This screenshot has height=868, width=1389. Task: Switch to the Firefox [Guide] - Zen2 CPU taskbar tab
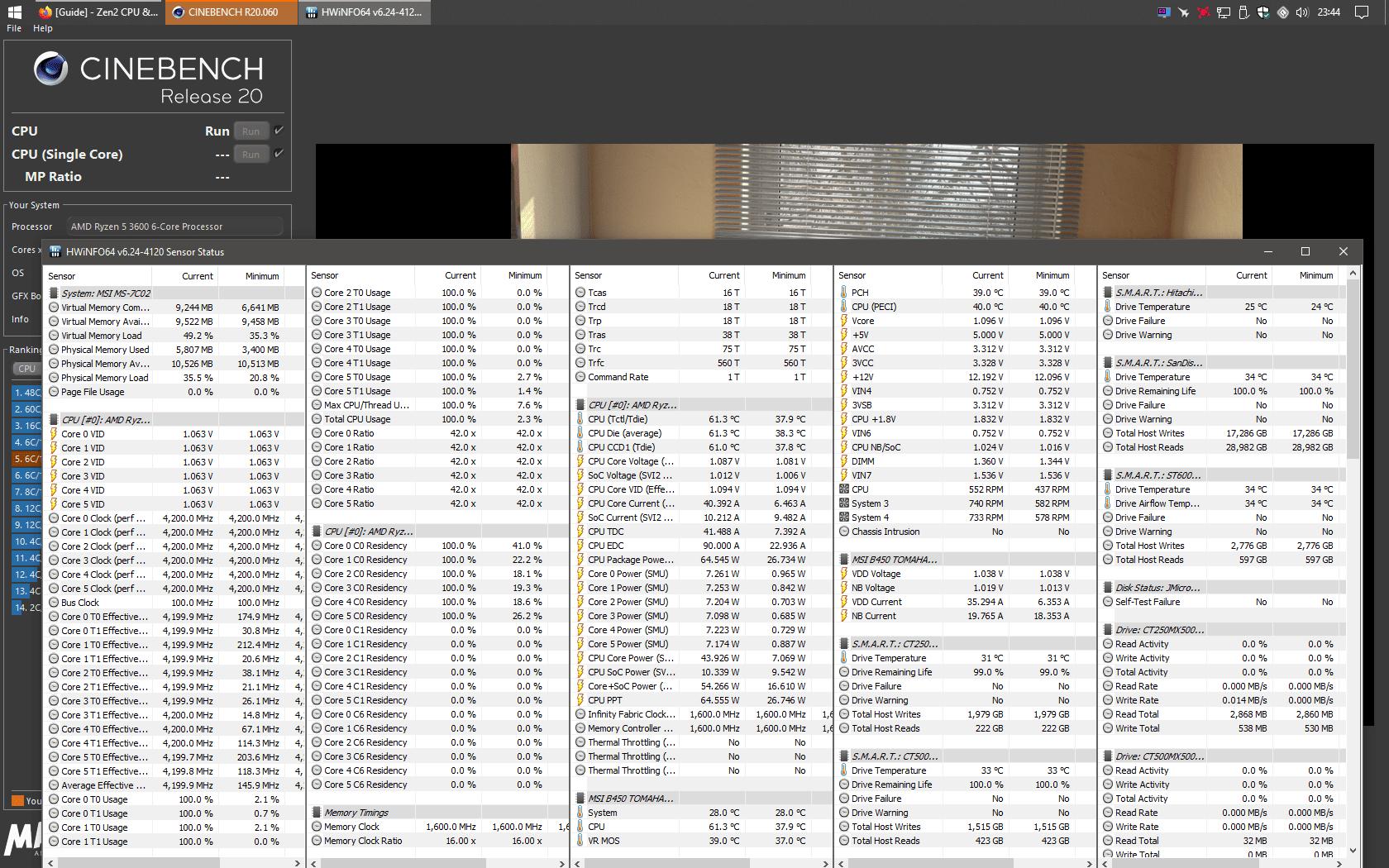[x=98, y=12]
